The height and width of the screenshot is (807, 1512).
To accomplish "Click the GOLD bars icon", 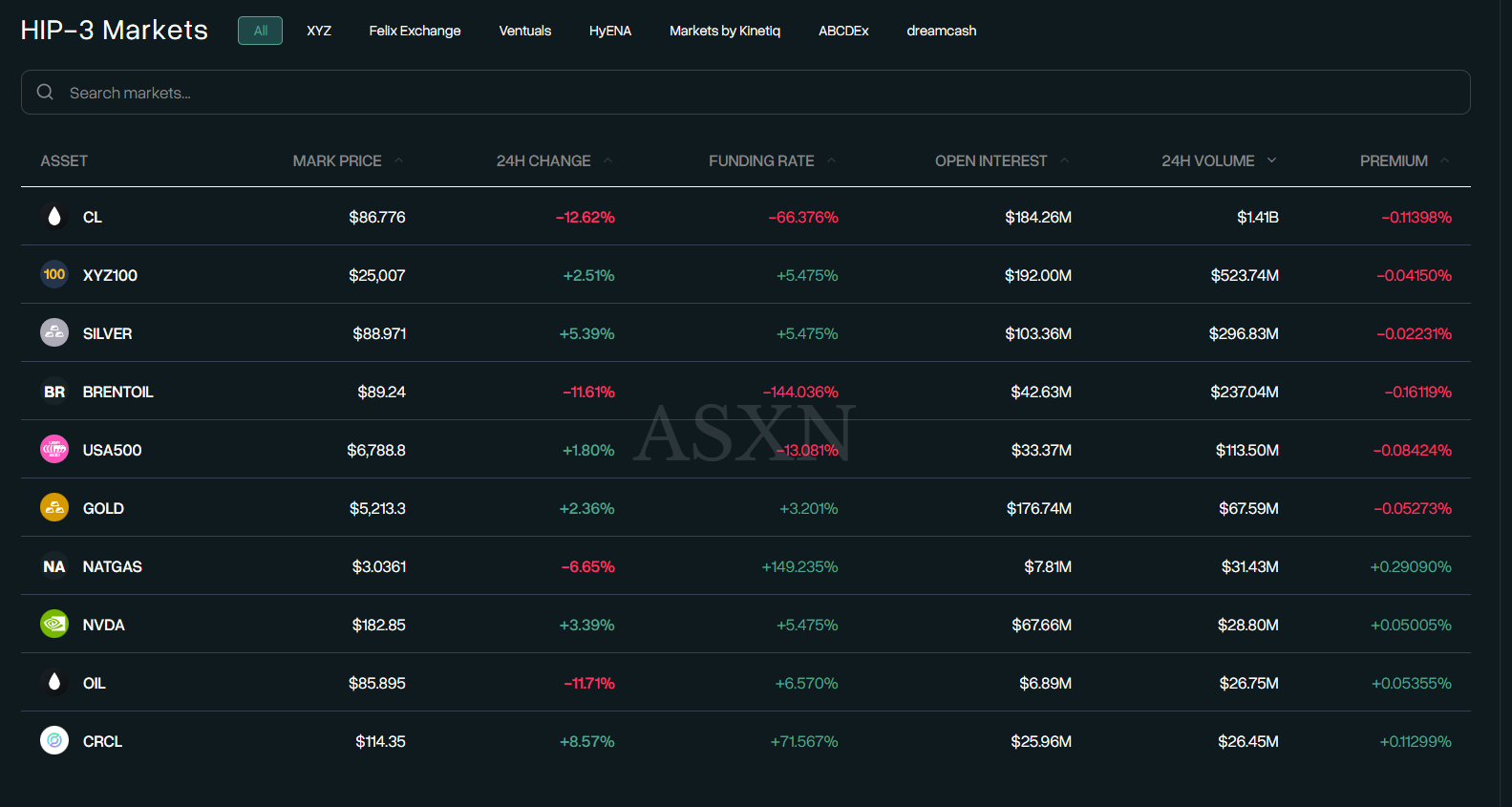I will pyautogui.click(x=54, y=507).
